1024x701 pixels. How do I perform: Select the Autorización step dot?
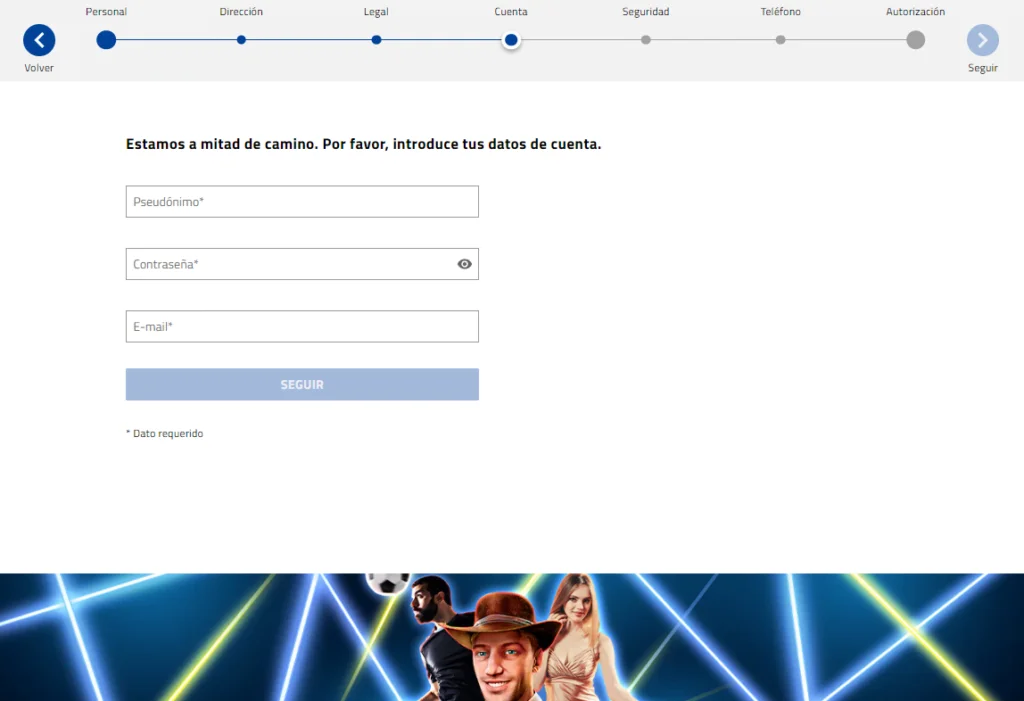click(x=915, y=40)
